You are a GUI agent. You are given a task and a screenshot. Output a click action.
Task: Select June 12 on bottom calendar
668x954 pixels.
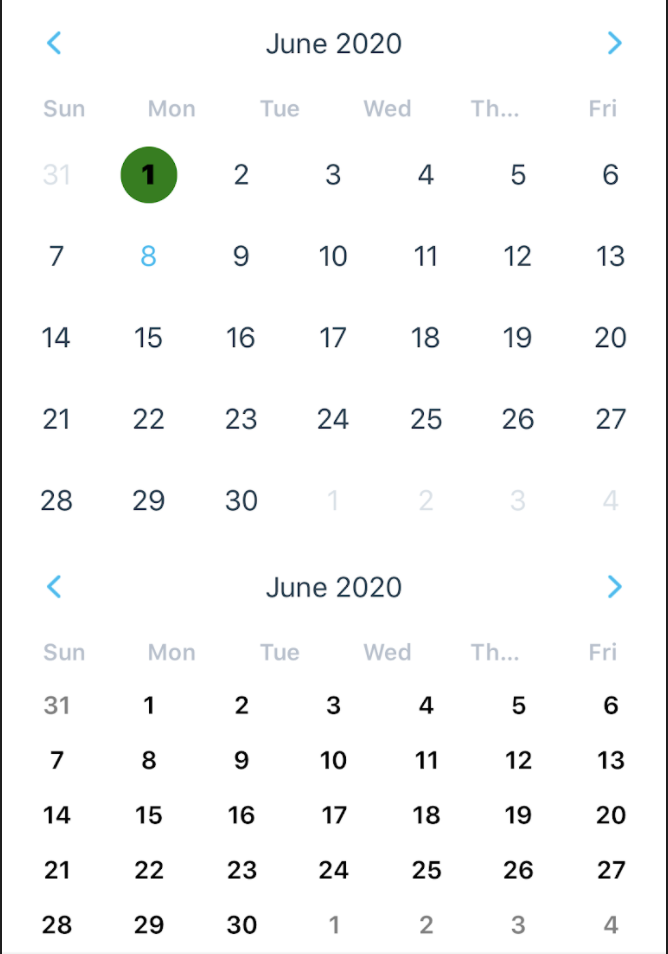tap(518, 760)
